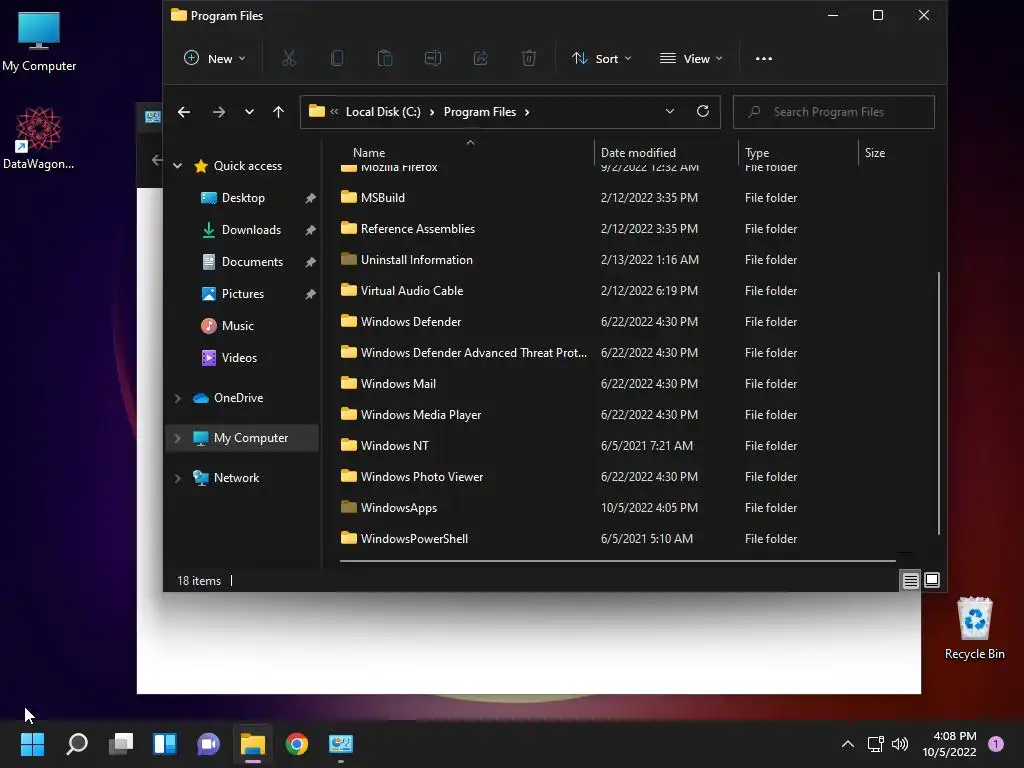
Task: Select the Virtual Audio Cable folder
Action: pos(411,291)
